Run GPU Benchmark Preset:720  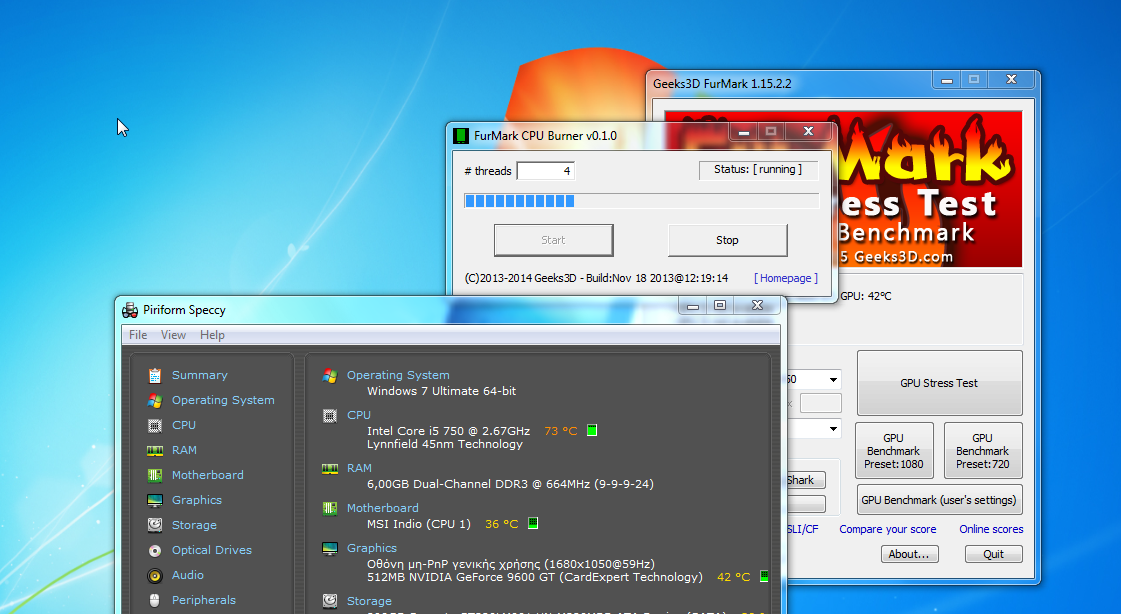point(983,451)
